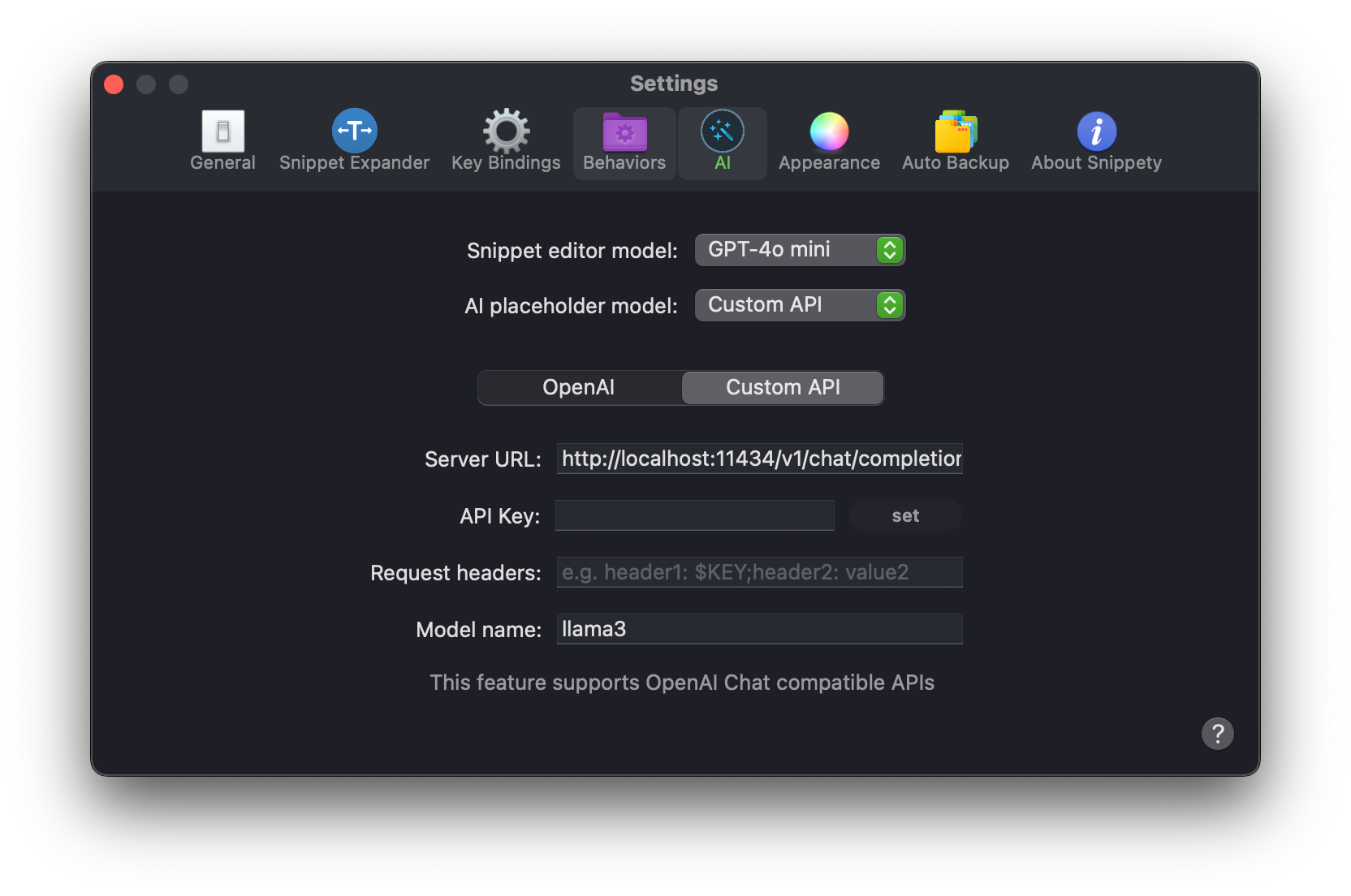
Task: Open About Snippety info pane
Action: (x=1096, y=142)
